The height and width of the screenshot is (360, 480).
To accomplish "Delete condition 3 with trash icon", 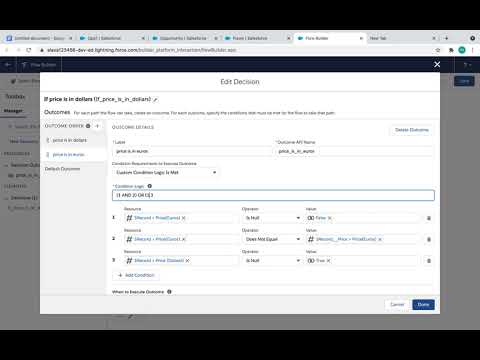I will point(429,261).
